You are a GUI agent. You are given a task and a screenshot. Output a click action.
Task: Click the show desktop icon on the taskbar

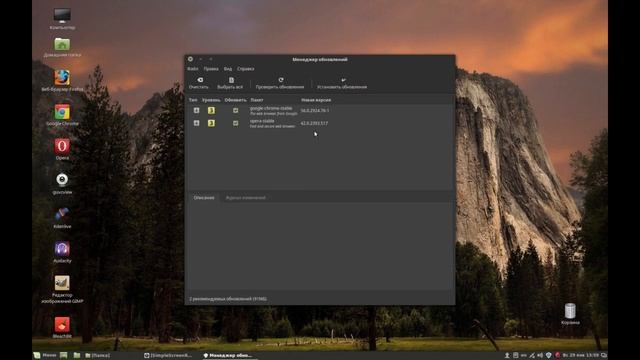(x=64, y=356)
